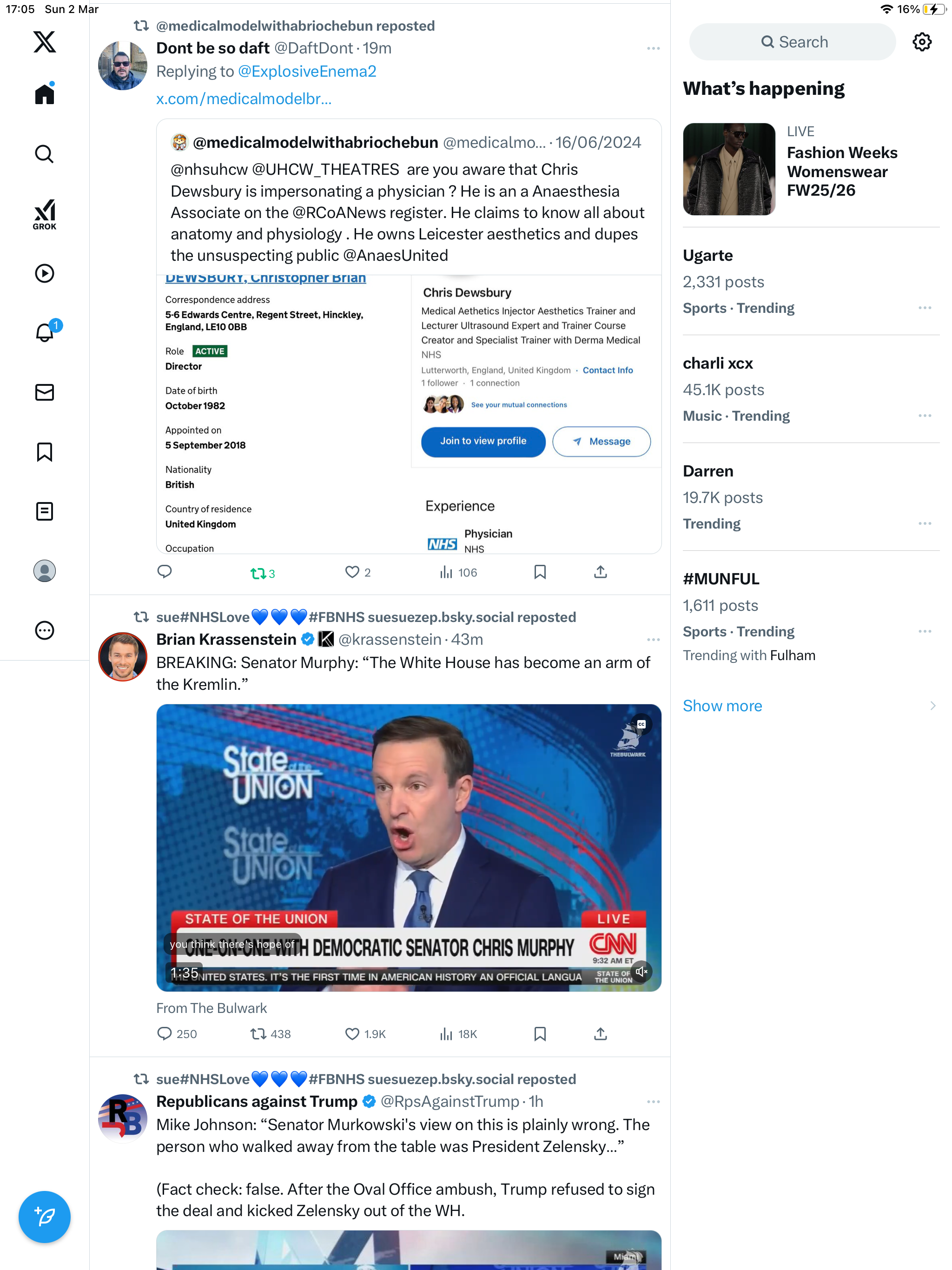
Task: Open more options for Ugarte trend
Action: [x=925, y=308]
